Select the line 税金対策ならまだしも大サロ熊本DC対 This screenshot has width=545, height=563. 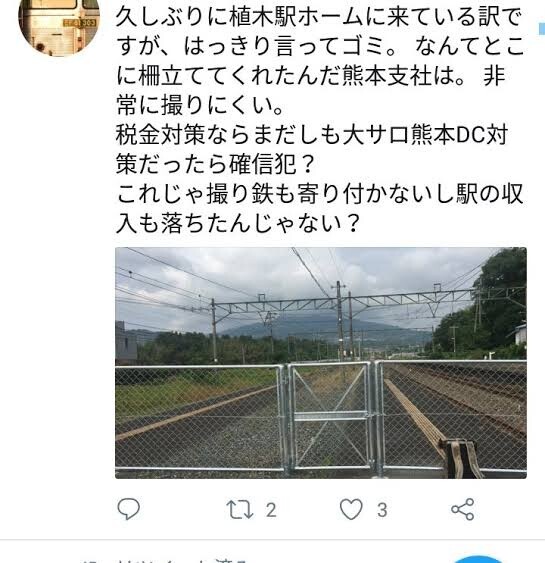click(x=312, y=135)
